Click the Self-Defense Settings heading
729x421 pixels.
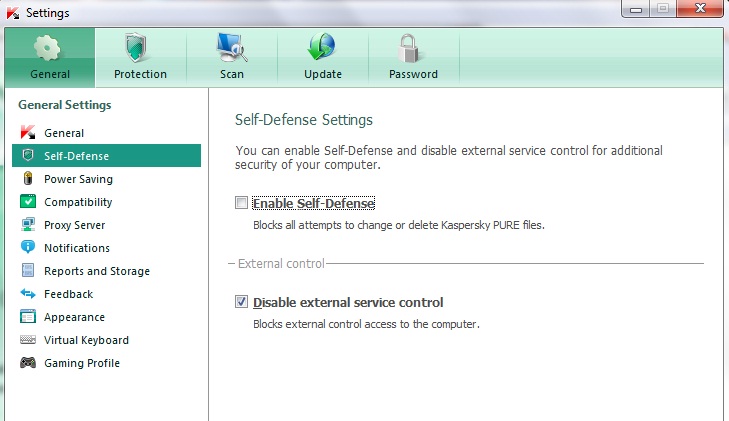[304, 120]
